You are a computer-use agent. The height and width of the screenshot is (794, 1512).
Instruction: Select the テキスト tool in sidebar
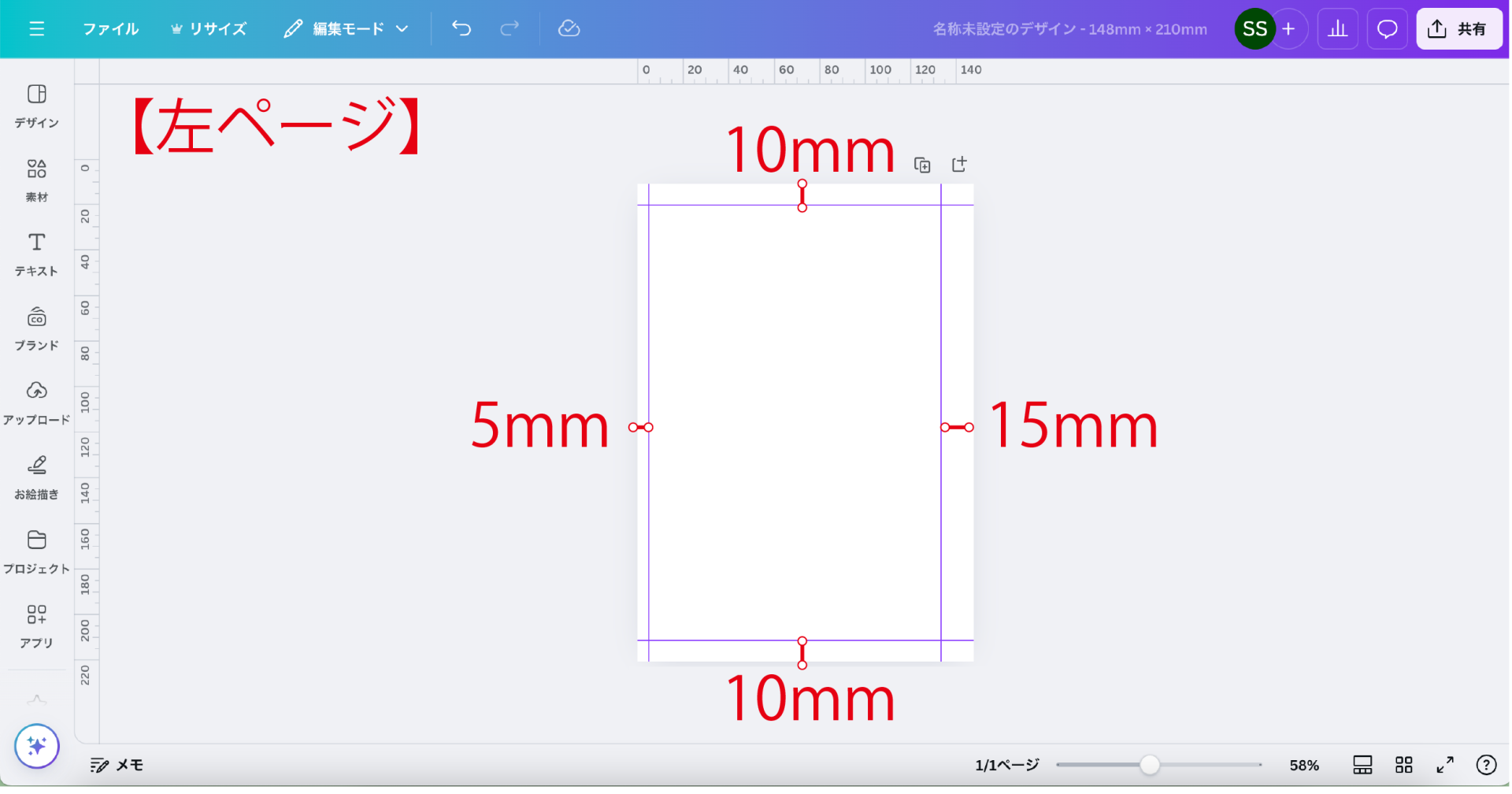[37, 254]
